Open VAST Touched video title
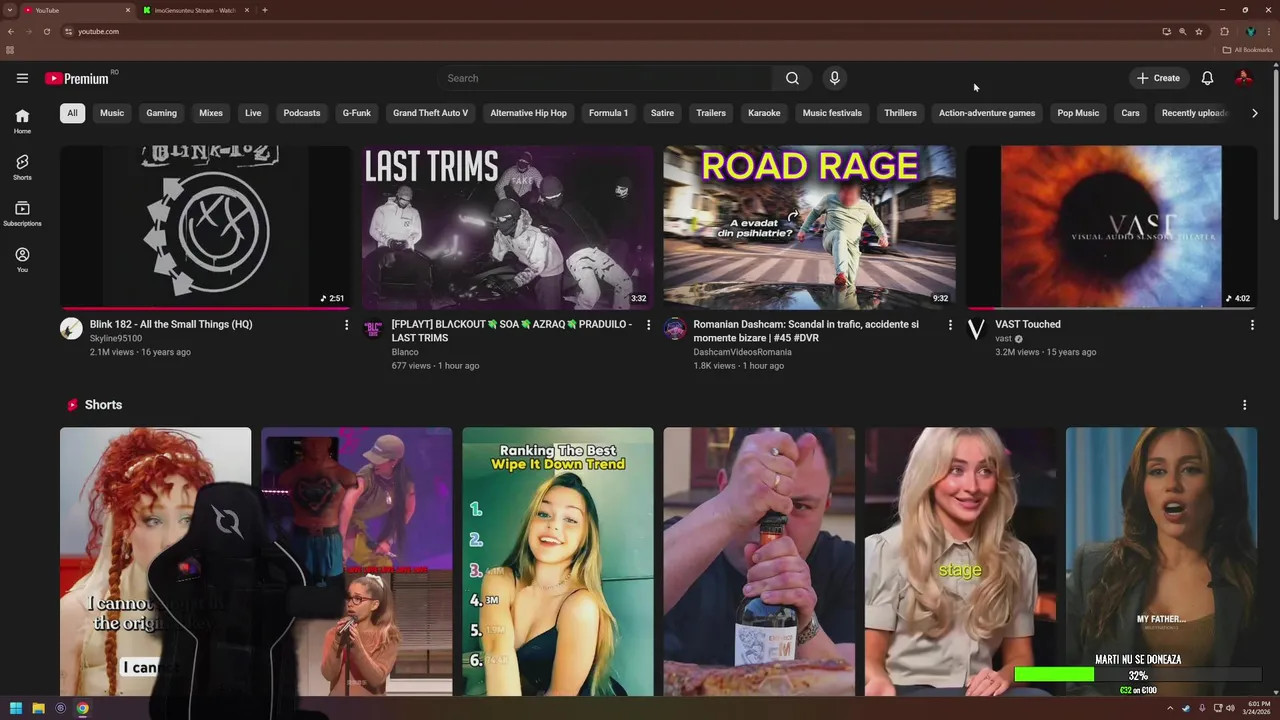Screen dimensions: 1280x720 pyautogui.click(x=1028, y=324)
